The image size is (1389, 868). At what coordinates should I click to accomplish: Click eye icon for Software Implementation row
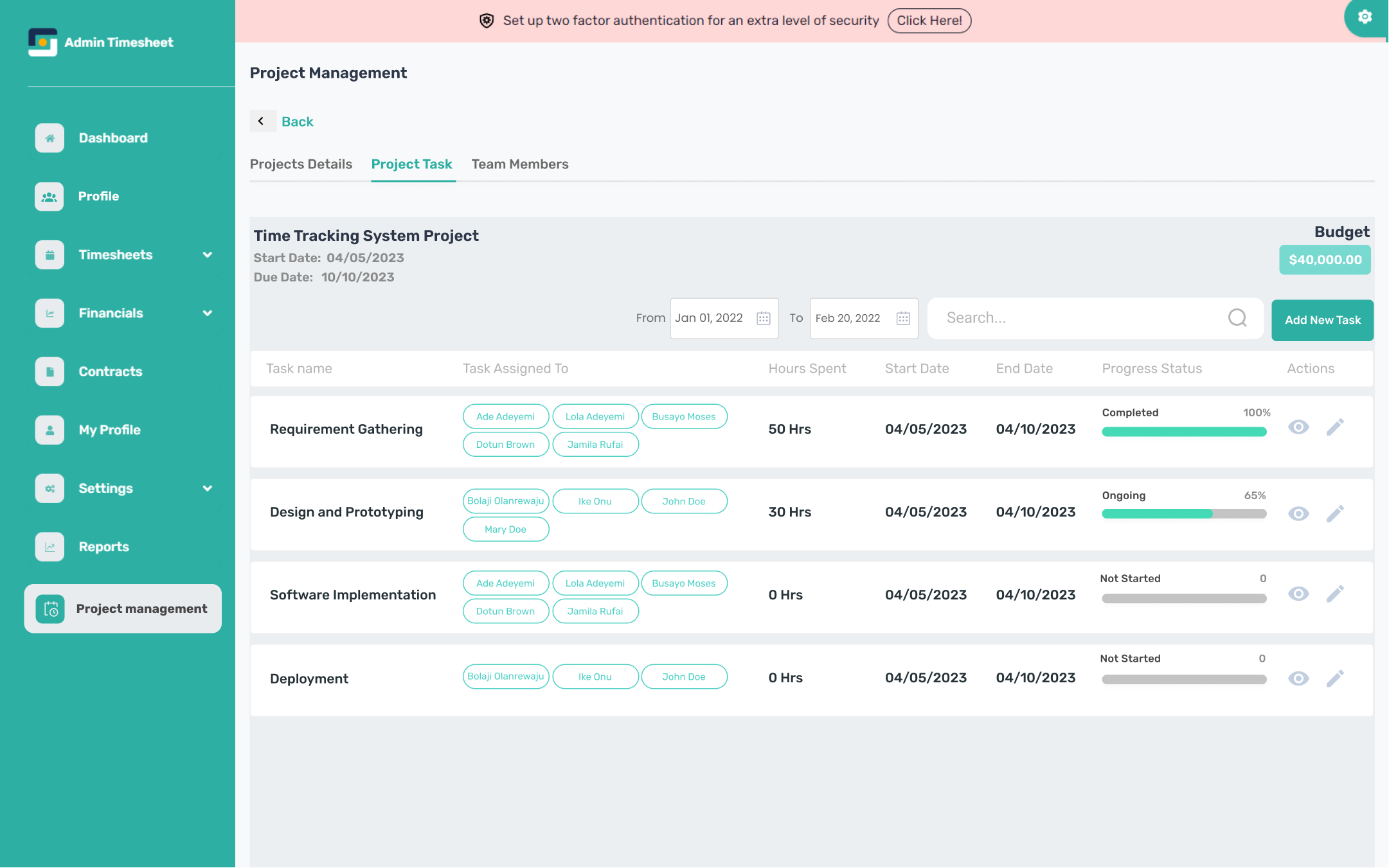(x=1298, y=594)
